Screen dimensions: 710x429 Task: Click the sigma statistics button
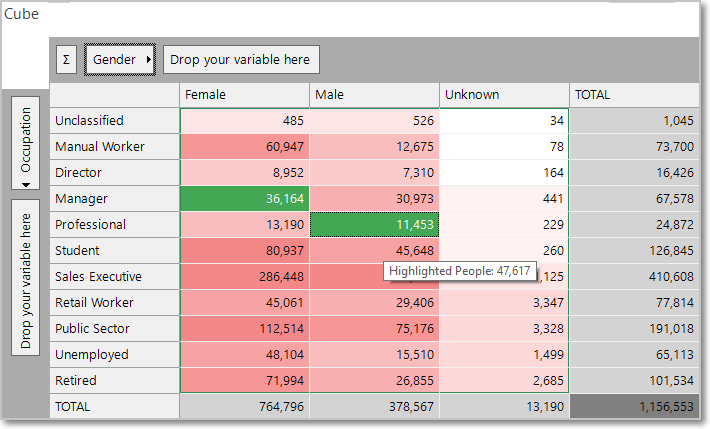[x=66, y=59]
